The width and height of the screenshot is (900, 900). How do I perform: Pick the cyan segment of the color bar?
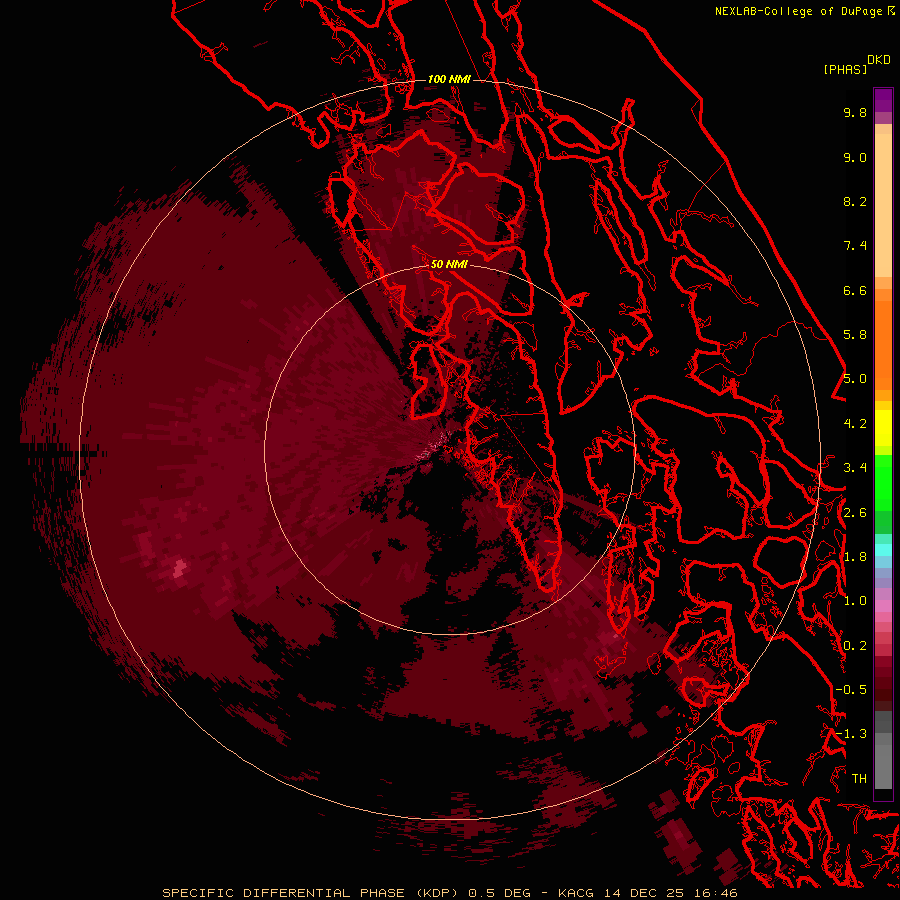point(883,550)
